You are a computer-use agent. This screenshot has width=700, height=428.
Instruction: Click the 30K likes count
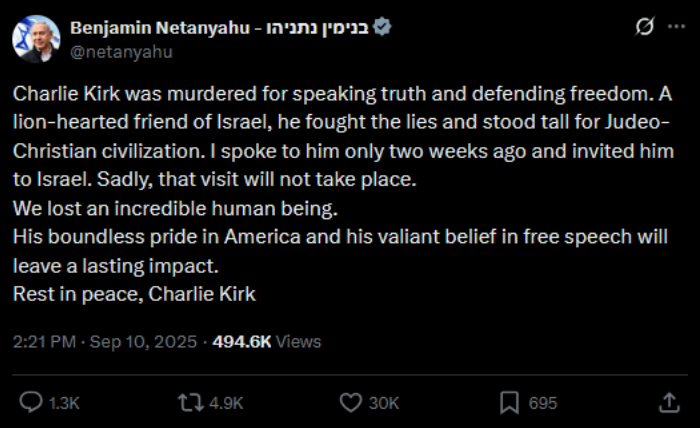[x=384, y=403]
